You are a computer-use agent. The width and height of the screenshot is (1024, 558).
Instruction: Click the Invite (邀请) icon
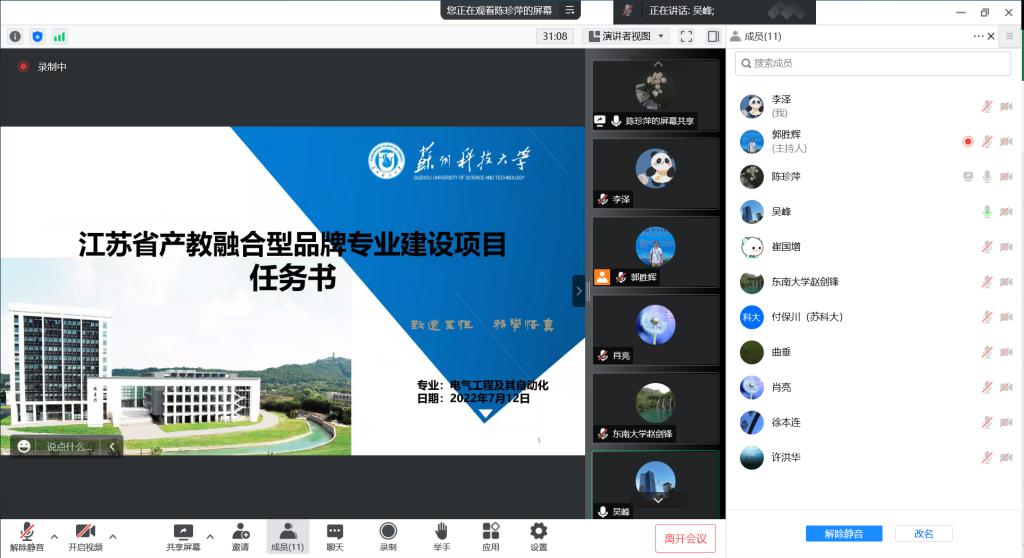241,532
